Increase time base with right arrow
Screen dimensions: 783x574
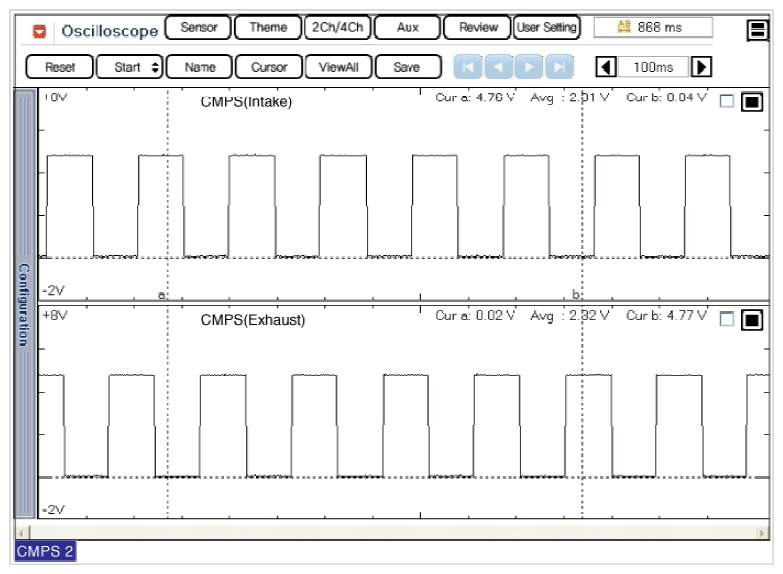pyautogui.click(x=702, y=68)
